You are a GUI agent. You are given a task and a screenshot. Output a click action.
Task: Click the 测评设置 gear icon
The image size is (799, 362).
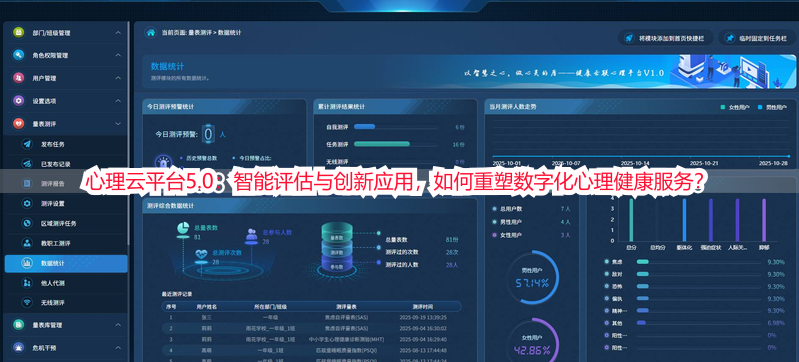click(x=27, y=203)
